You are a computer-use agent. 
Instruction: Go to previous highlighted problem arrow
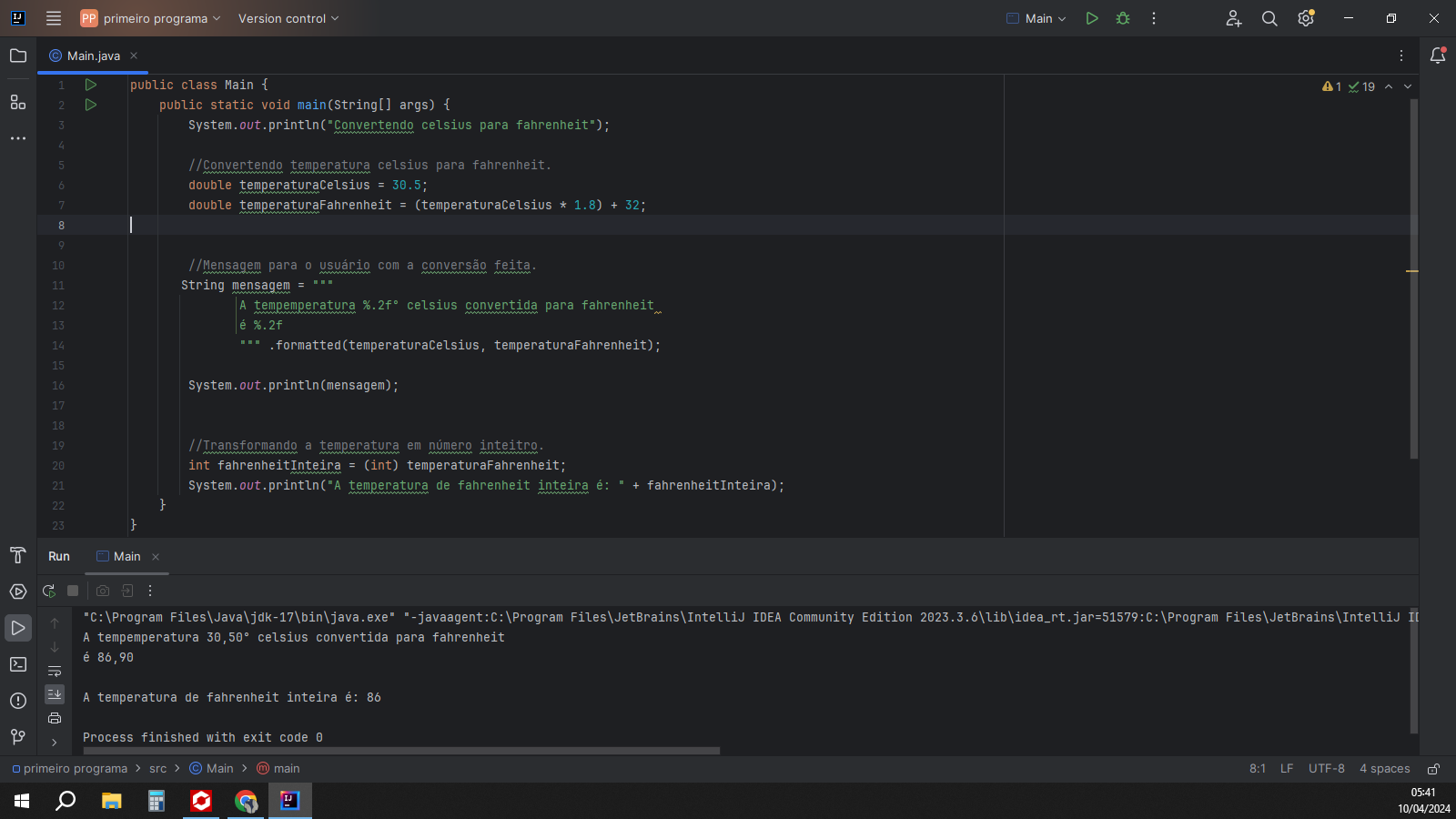point(1389,86)
